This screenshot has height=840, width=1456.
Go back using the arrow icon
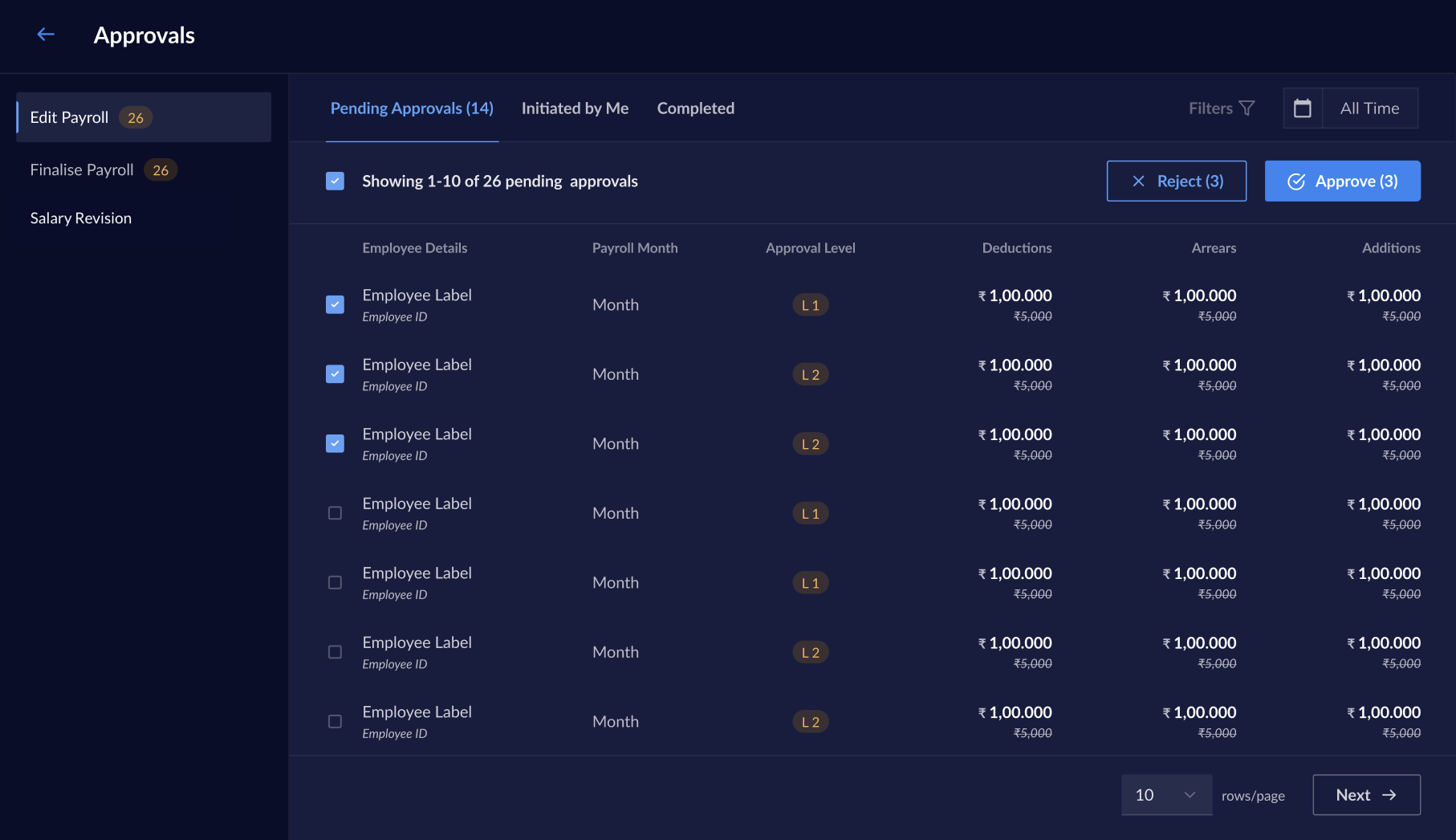(x=46, y=35)
